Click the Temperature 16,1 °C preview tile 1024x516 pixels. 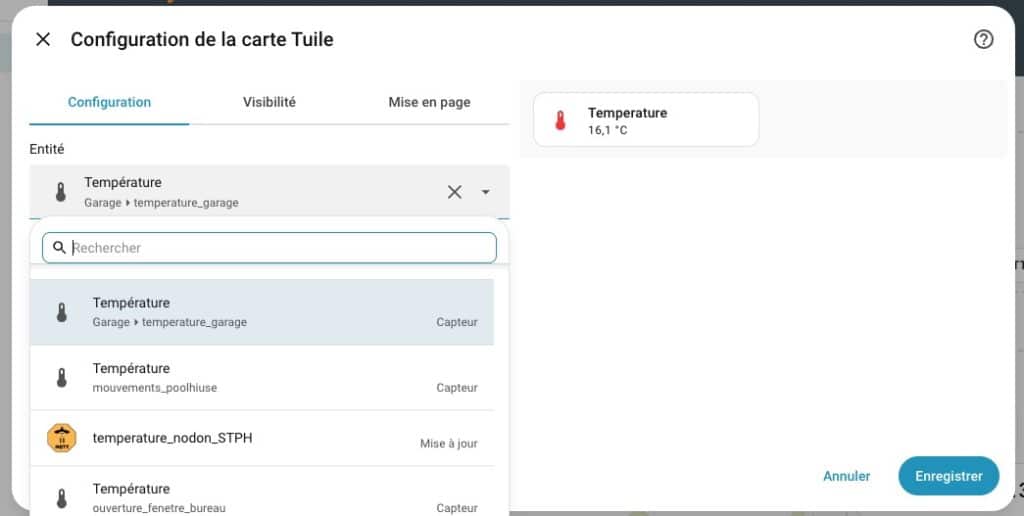pyautogui.click(x=646, y=120)
